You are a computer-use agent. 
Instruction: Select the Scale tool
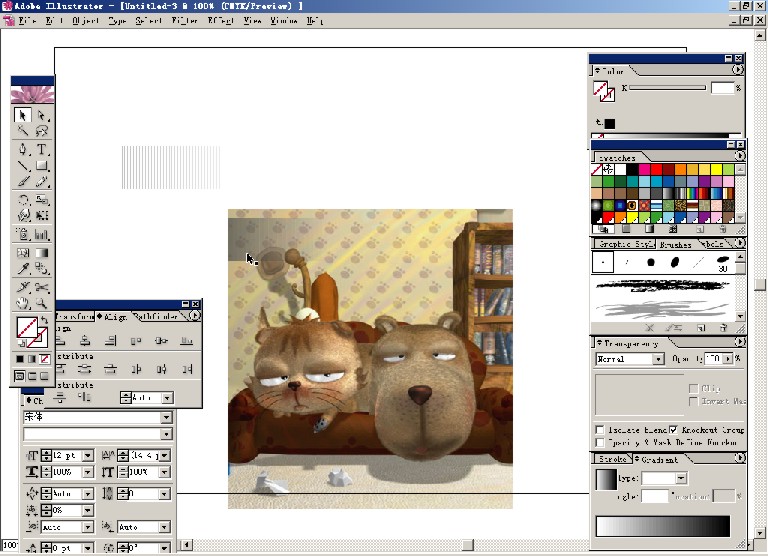coord(42,200)
